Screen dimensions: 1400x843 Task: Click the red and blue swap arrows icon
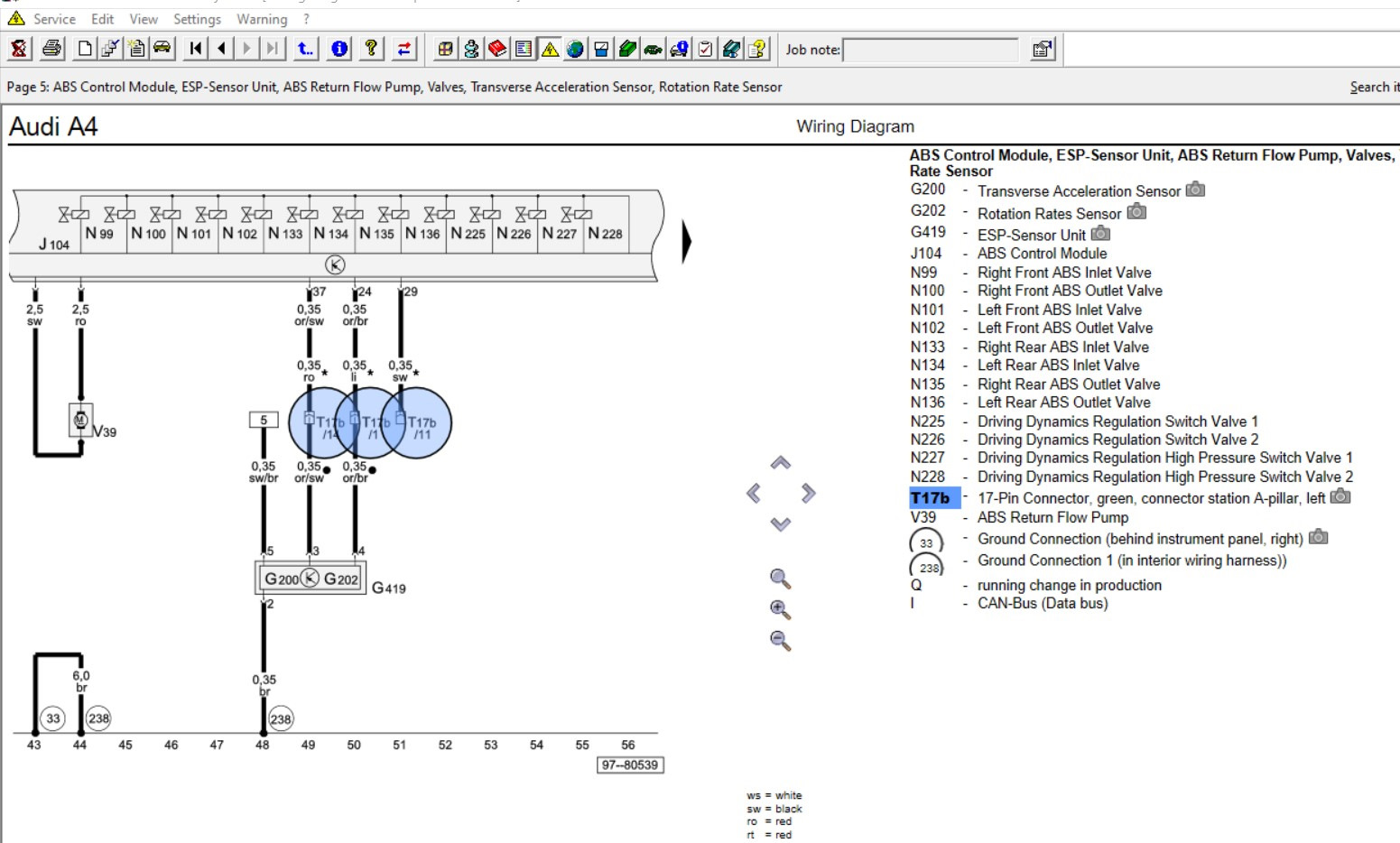pos(403,49)
